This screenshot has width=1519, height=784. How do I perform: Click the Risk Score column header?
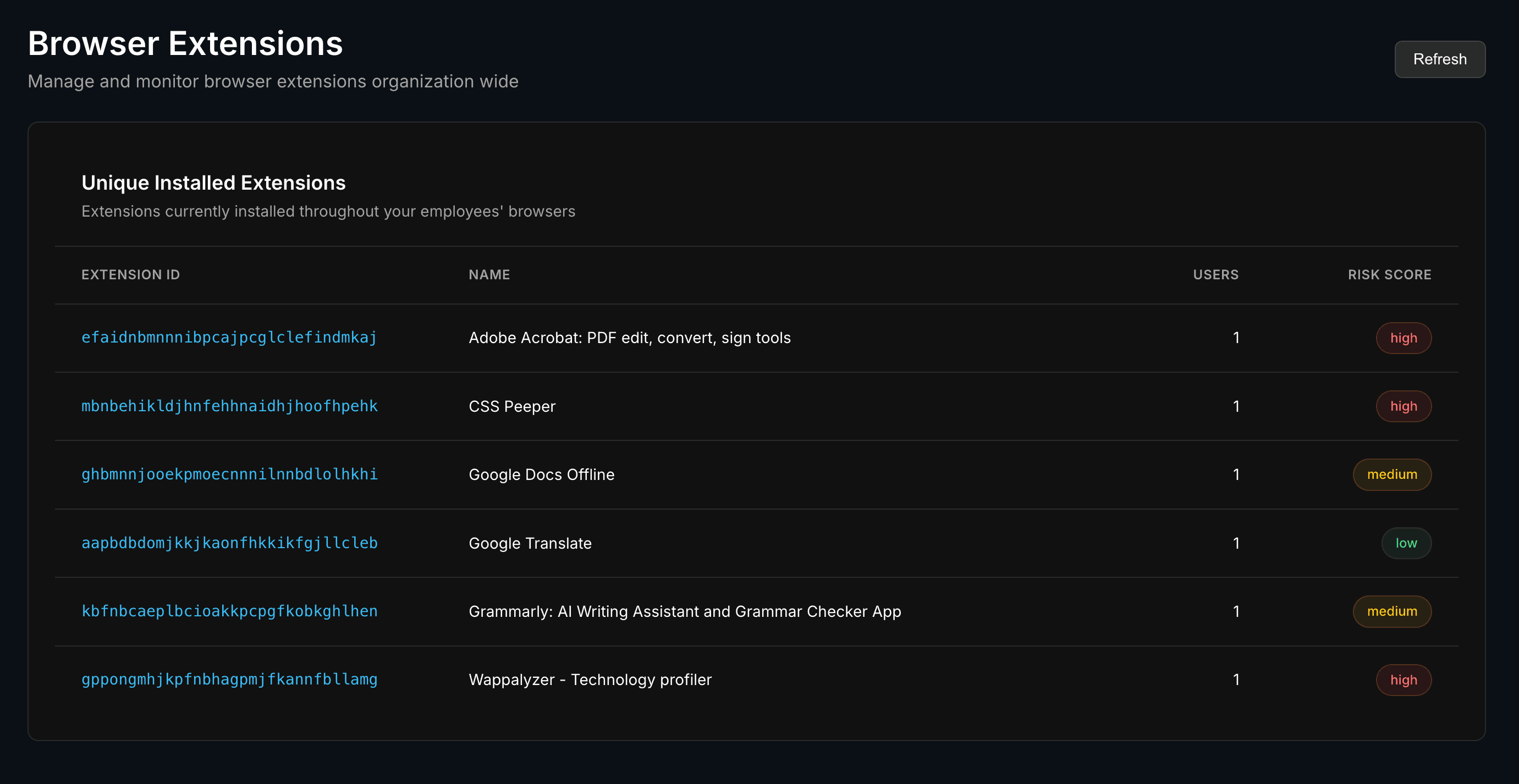(x=1389, y=275)
